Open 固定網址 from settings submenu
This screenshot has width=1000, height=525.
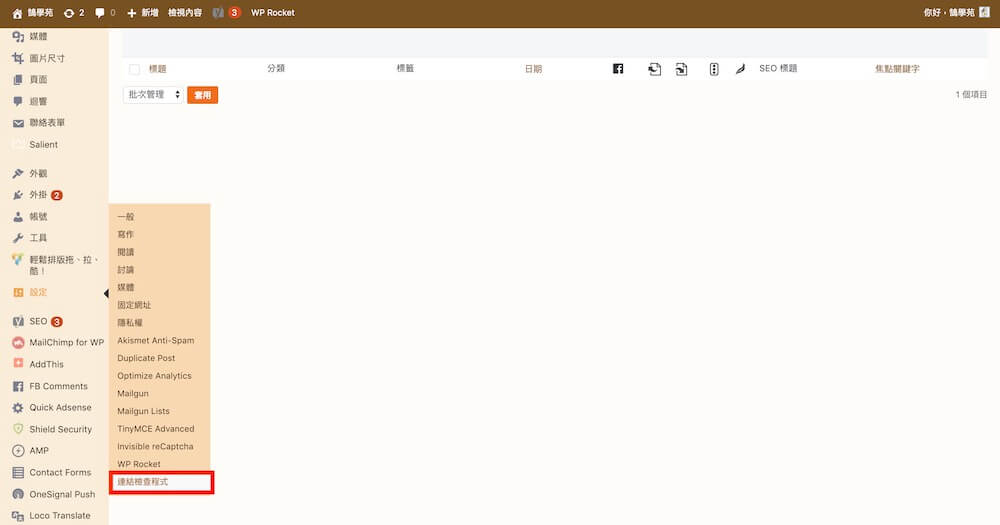134,305
